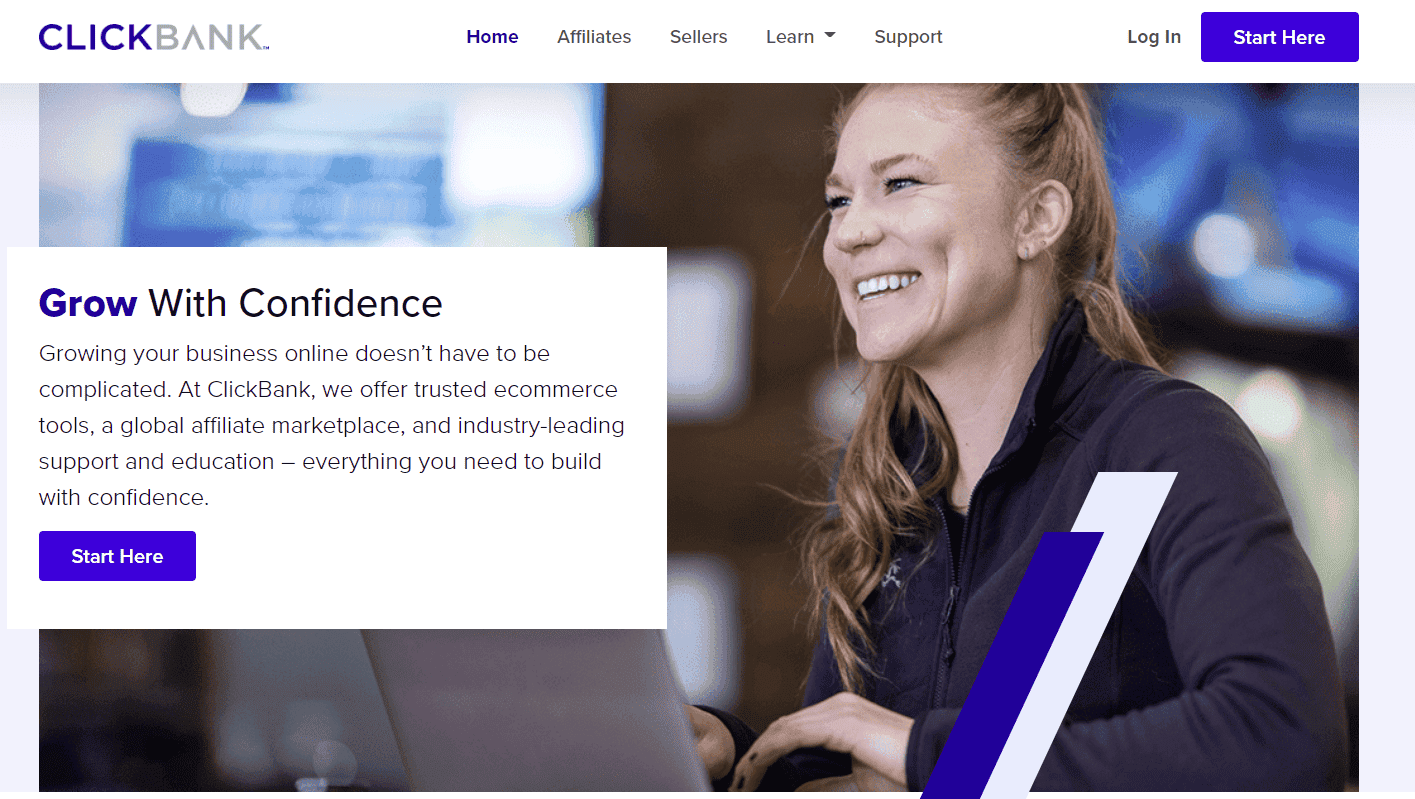Expand the Learn menu label
Screen dimensions: 1415x799
pyautogui.click(x=790, y=37)
